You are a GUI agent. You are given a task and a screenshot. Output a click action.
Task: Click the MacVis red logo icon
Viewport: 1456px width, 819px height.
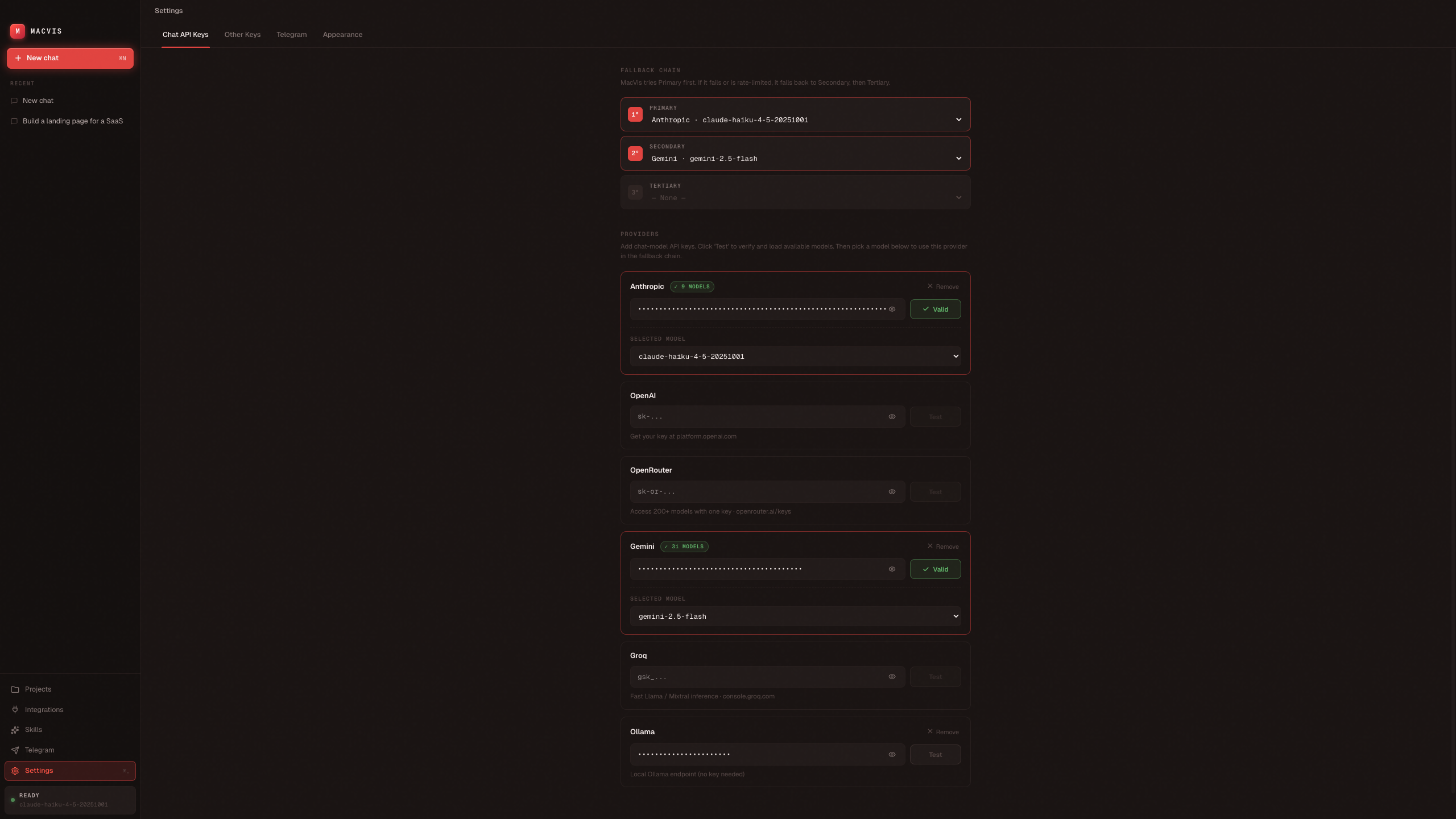(18, 31)
